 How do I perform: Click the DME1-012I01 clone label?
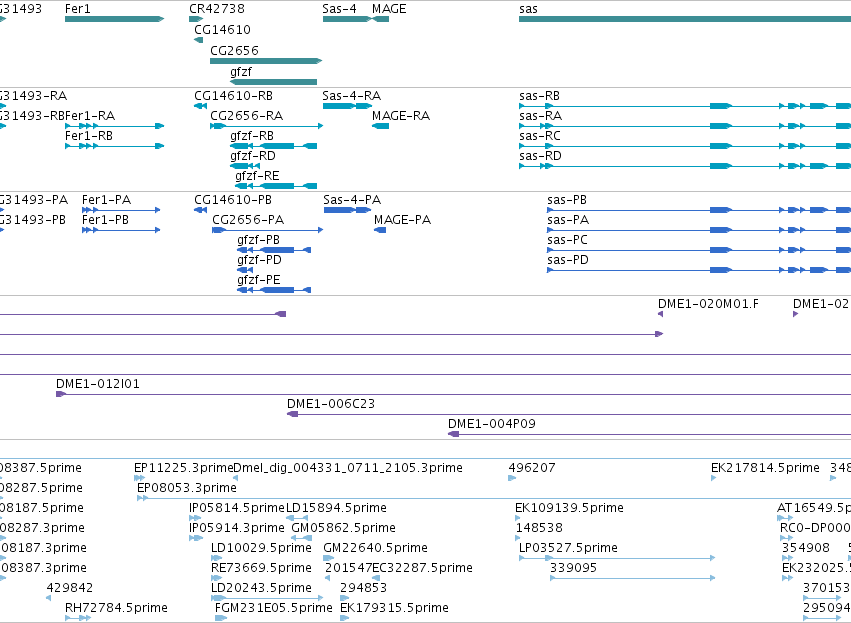[x=98, y=384]
